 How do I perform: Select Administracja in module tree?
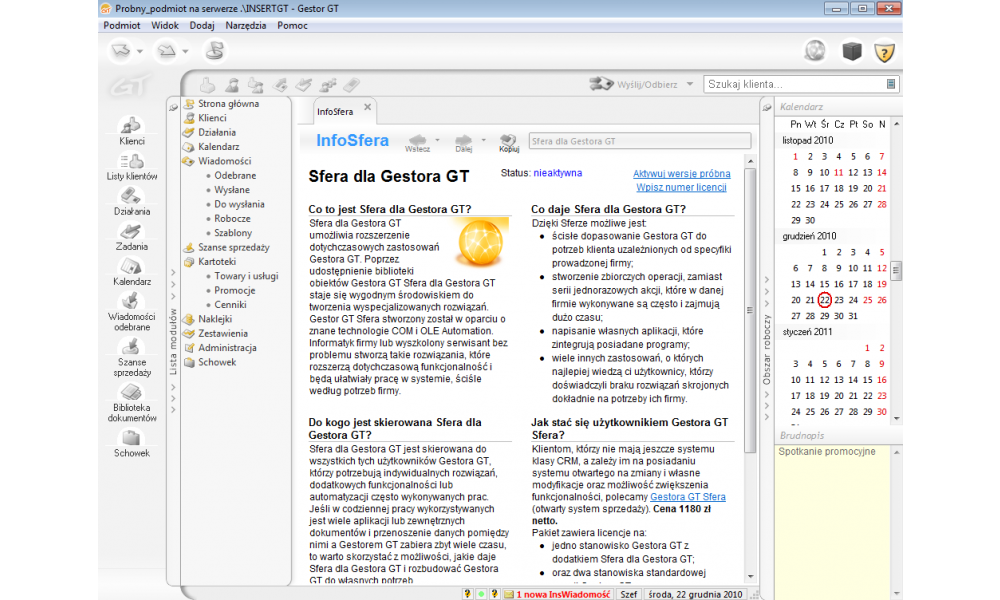[x=227, y=348]
